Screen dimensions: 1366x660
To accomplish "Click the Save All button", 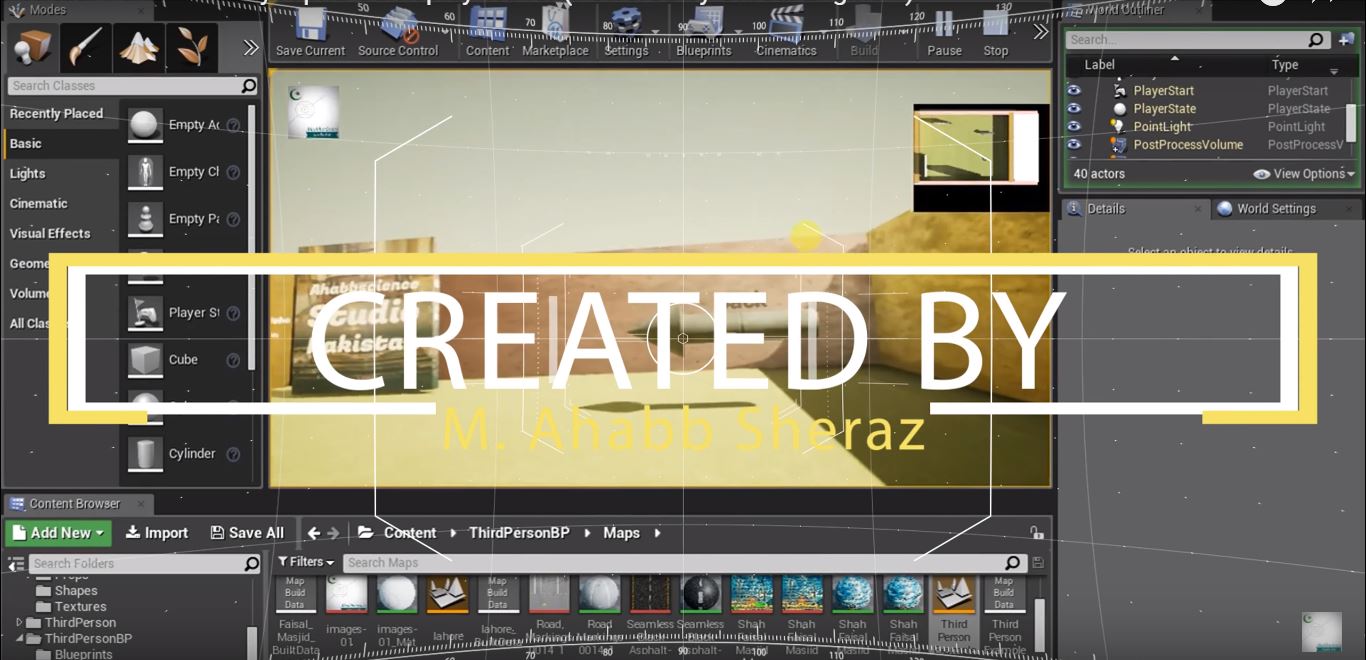I will pyautogui.click(x=247, y=533).
